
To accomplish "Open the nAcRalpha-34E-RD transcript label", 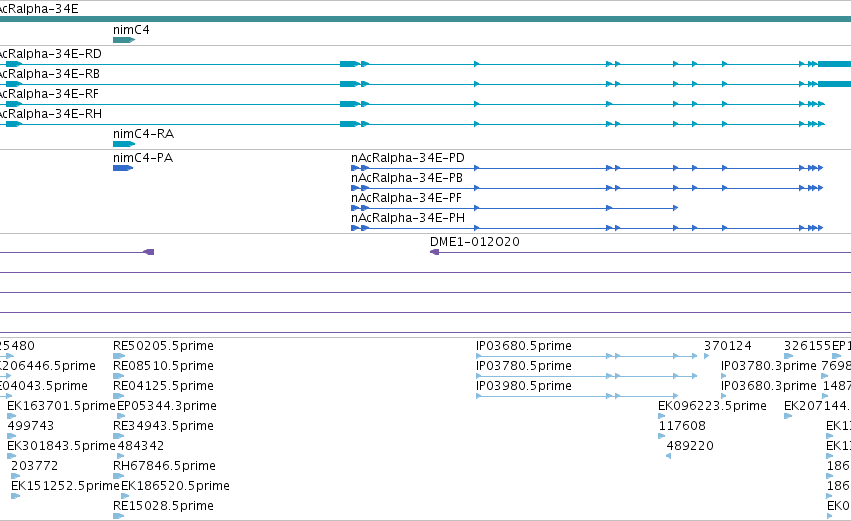I will click(50, 54).
